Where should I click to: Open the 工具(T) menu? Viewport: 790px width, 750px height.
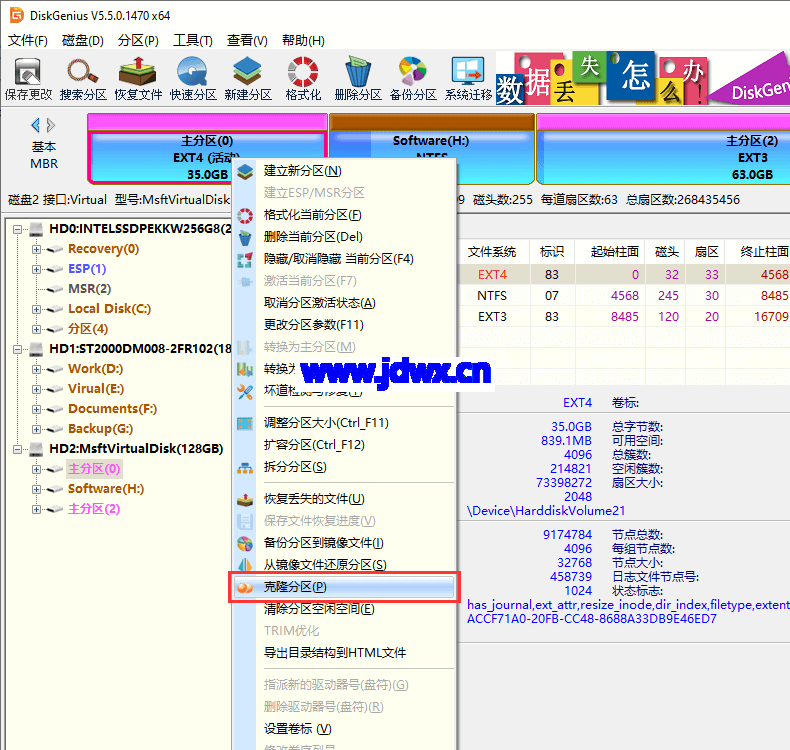pyautogui.click(x=193, y=40)
